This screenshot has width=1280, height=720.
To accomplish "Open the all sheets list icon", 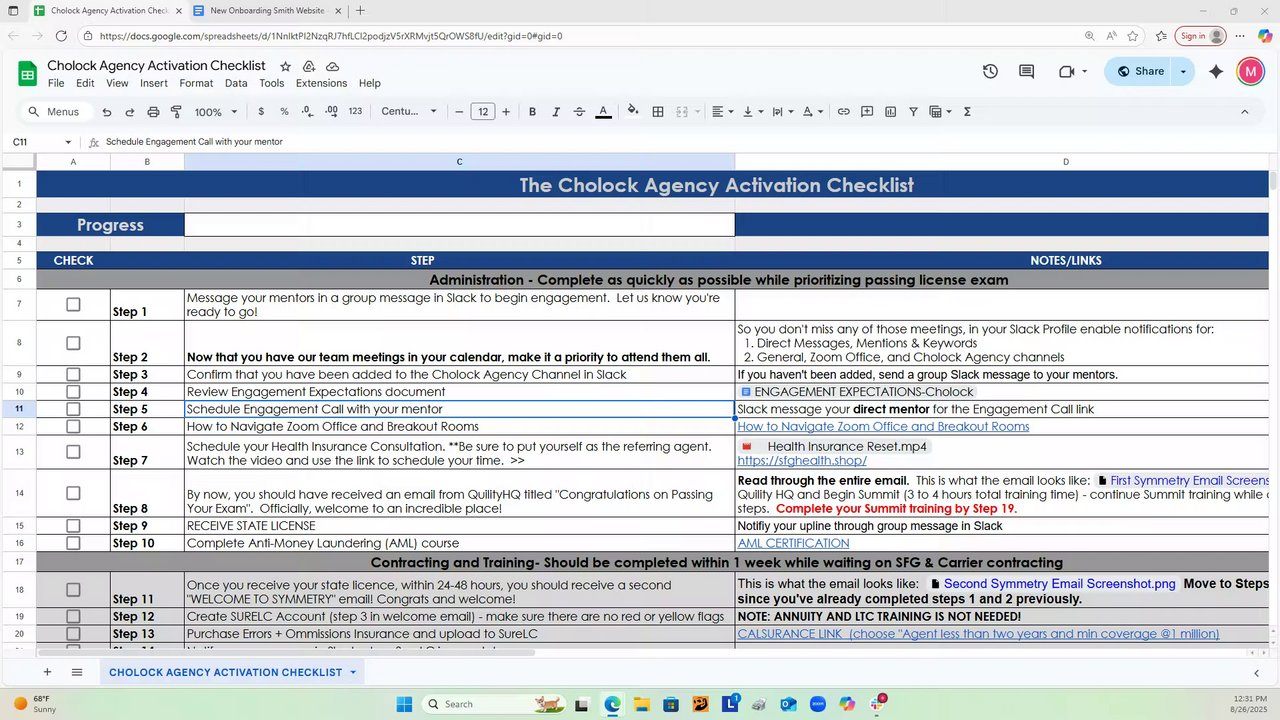I will pos(75,672).
